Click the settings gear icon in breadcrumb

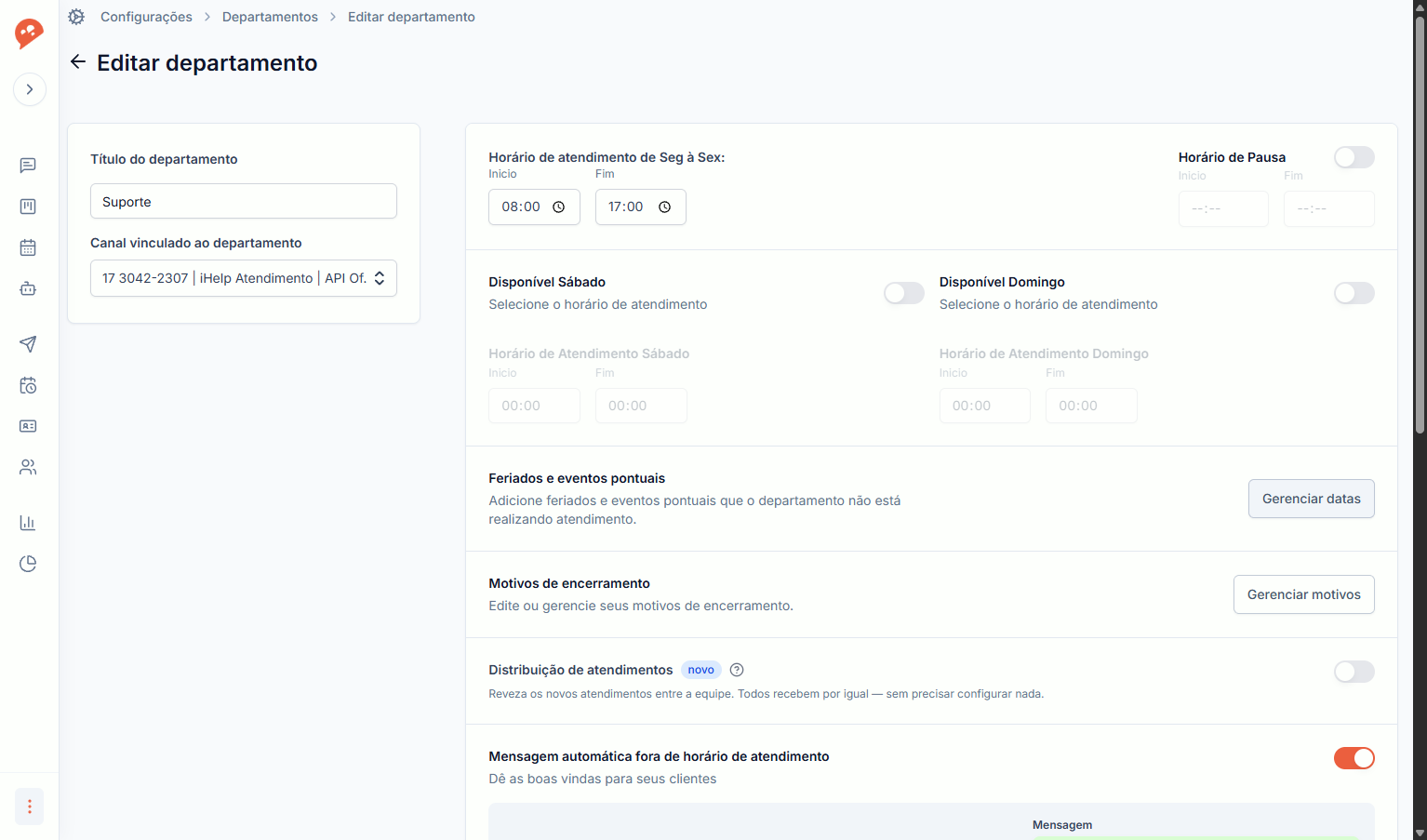point(76,17)
